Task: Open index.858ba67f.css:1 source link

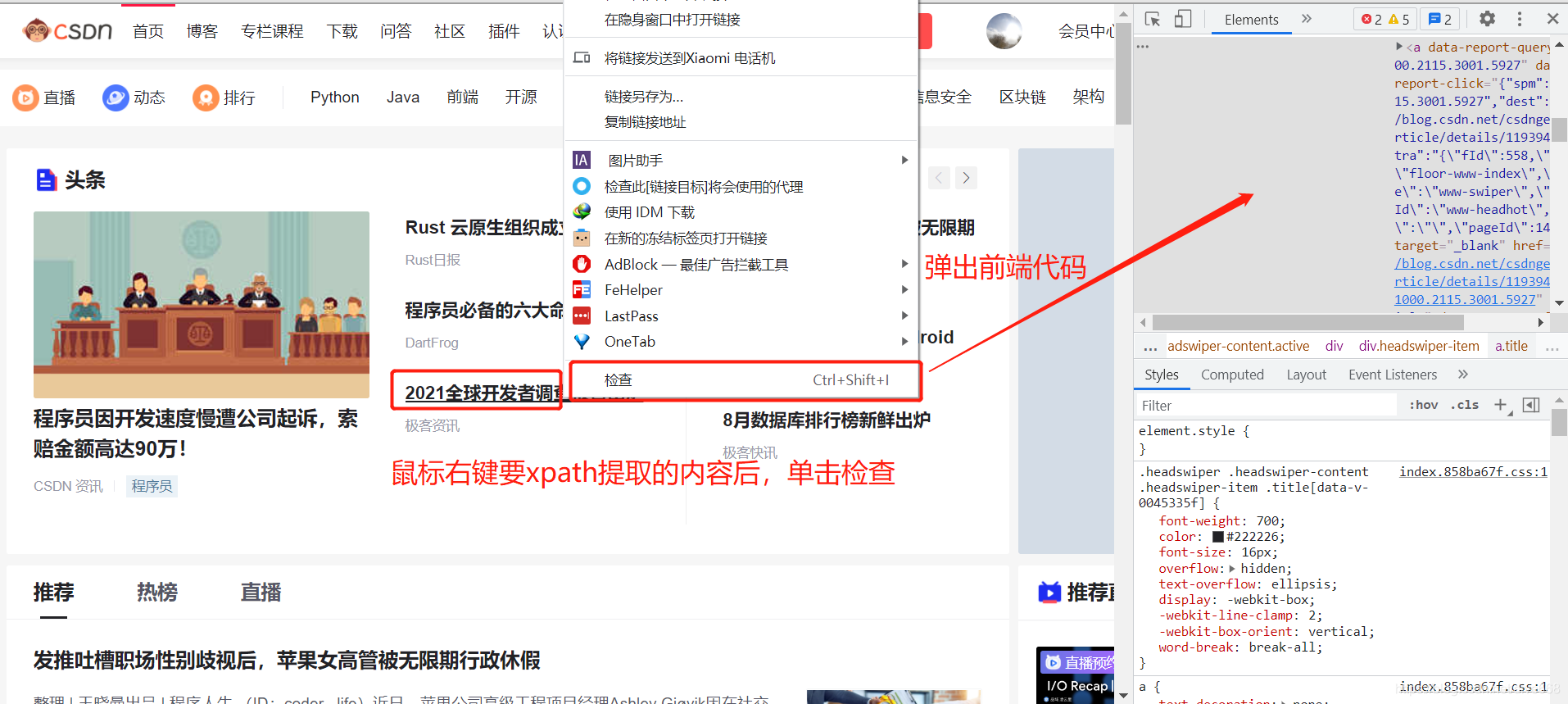Action: [x=1473, y=471]
